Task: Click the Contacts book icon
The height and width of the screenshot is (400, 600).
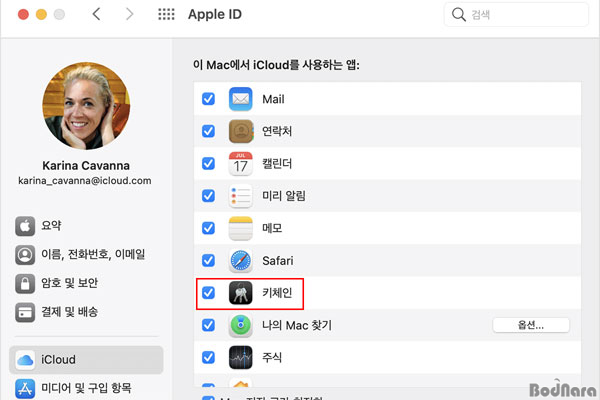Action: (x=241, y=131)
